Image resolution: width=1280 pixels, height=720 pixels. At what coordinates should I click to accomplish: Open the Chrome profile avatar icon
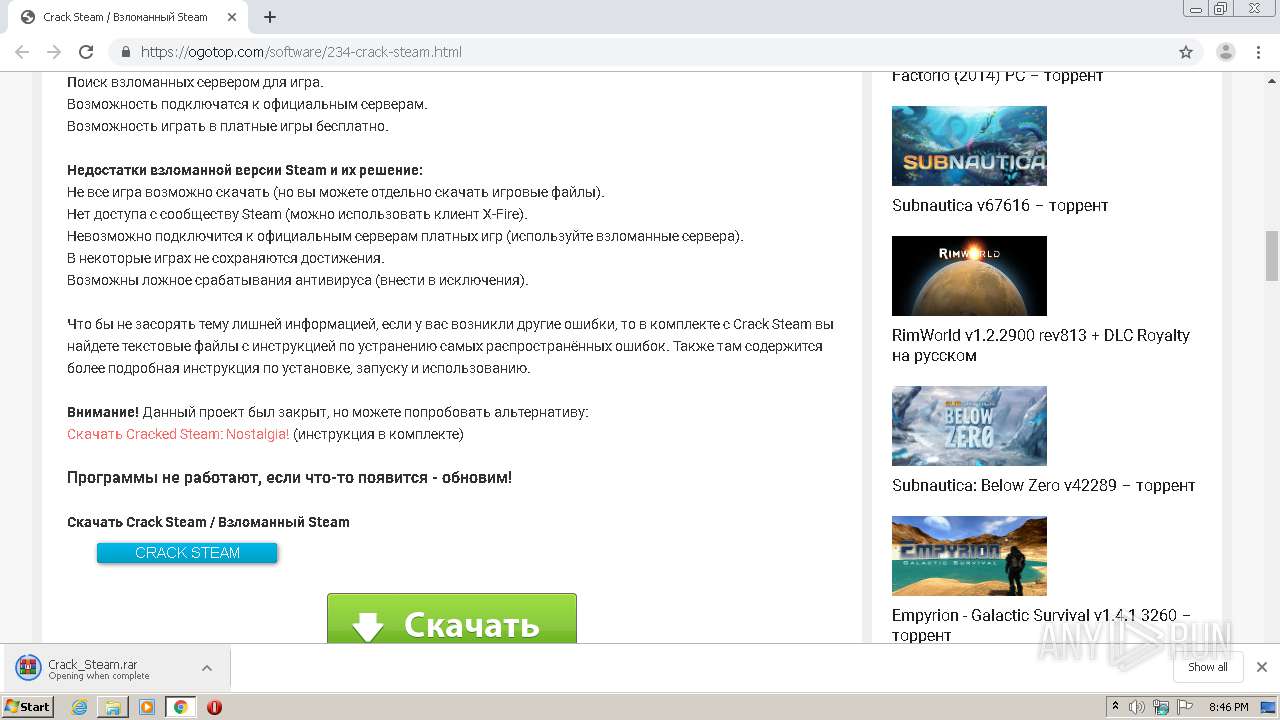click(1225, 52)
